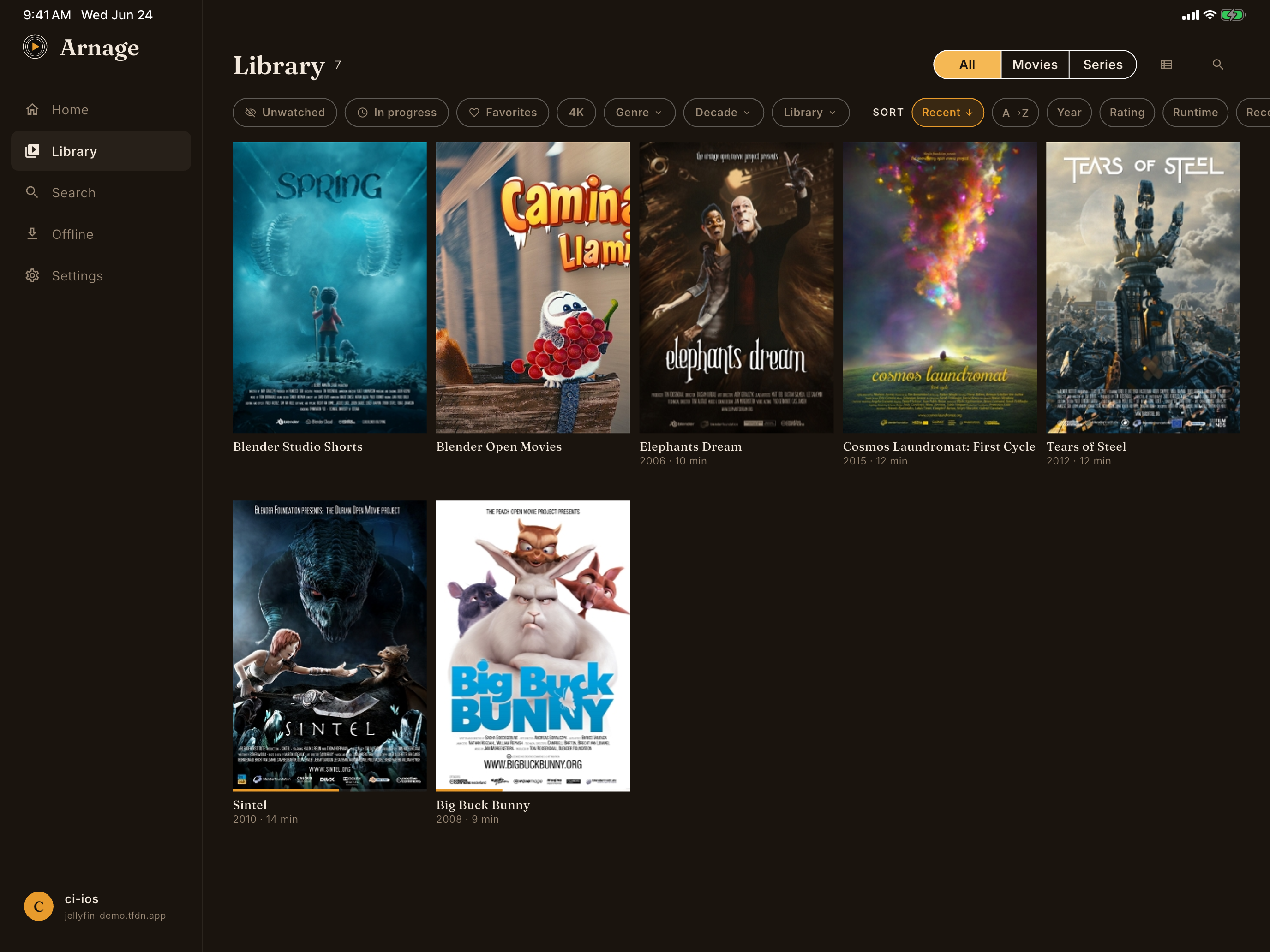Open the Big Buck Bunny poster
Screen dimensions: 1270x952
[533, 646]
